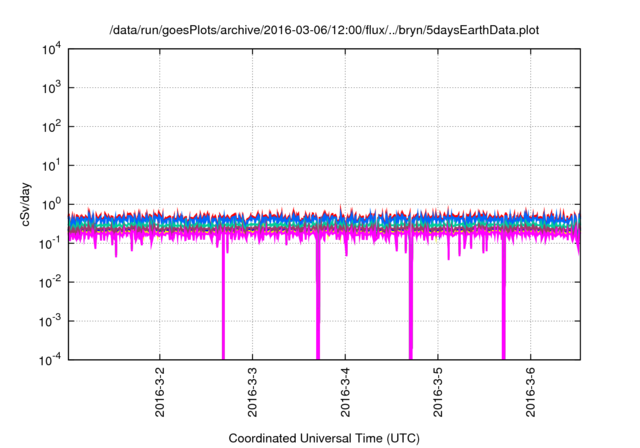Click the 2016-3-3 date tick label
Image resolution: width=640 pixels, height=448 pixels.
pyautogui.click(x=252, y=392)
